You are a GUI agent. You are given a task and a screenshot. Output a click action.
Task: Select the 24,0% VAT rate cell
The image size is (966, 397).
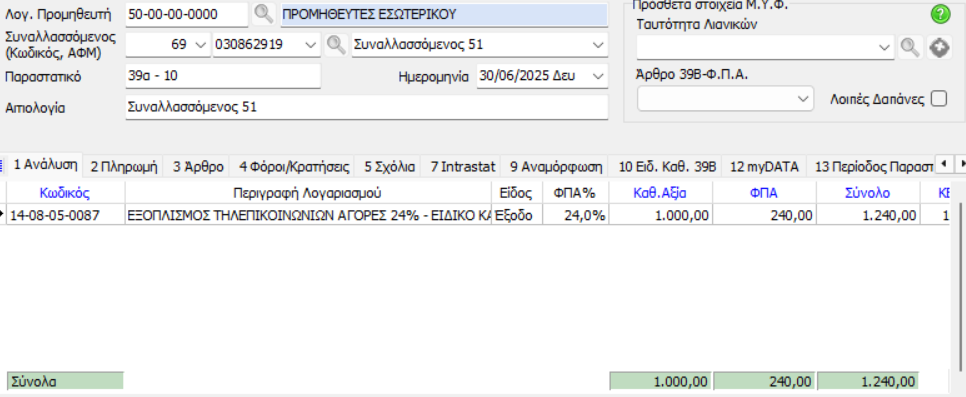pos(575,215)
